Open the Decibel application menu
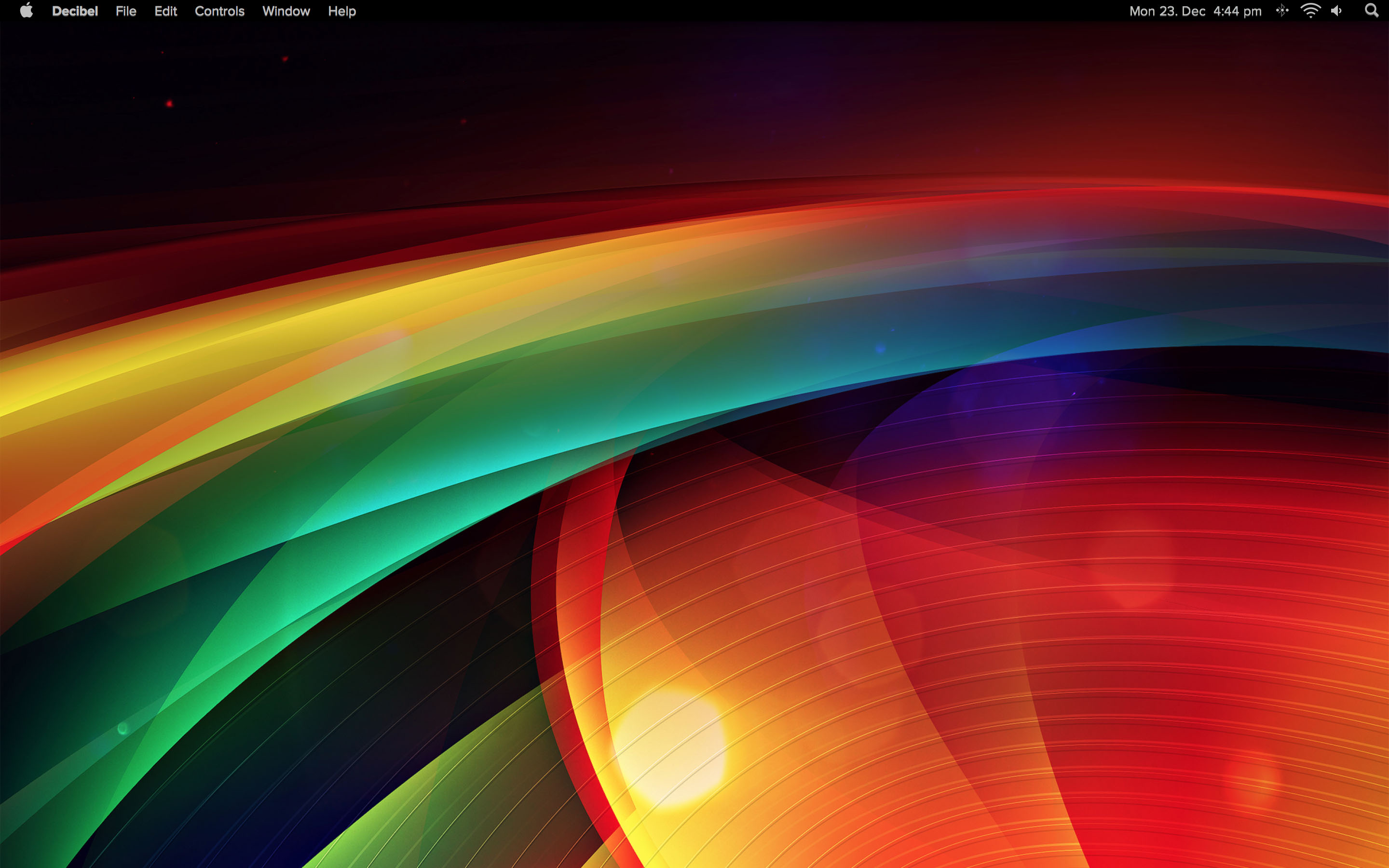Image resolution: width=1389 pixels, height=868 pixels. coord(75,11)
